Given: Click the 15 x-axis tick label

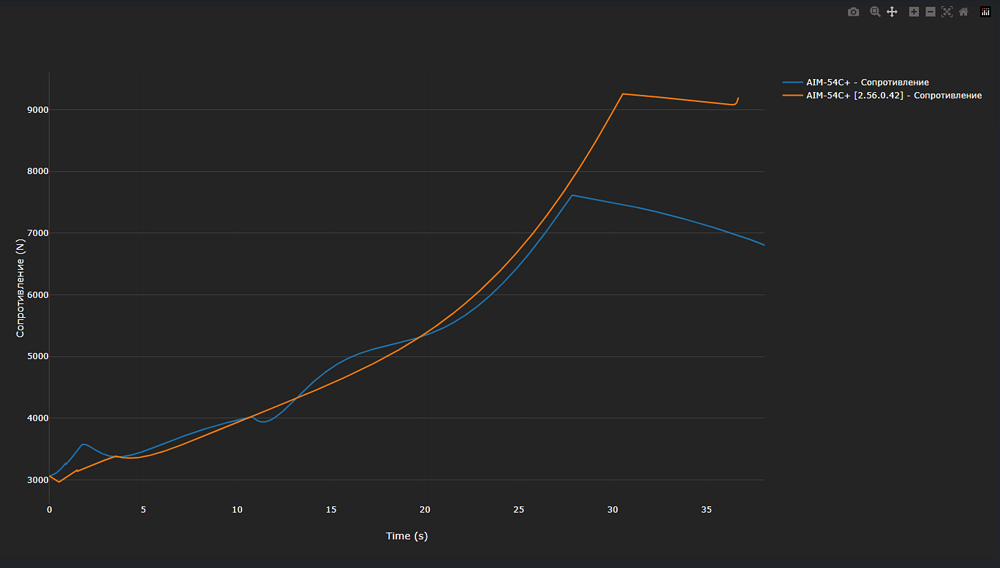Looking at the screenshot, I should coord(331,510).
